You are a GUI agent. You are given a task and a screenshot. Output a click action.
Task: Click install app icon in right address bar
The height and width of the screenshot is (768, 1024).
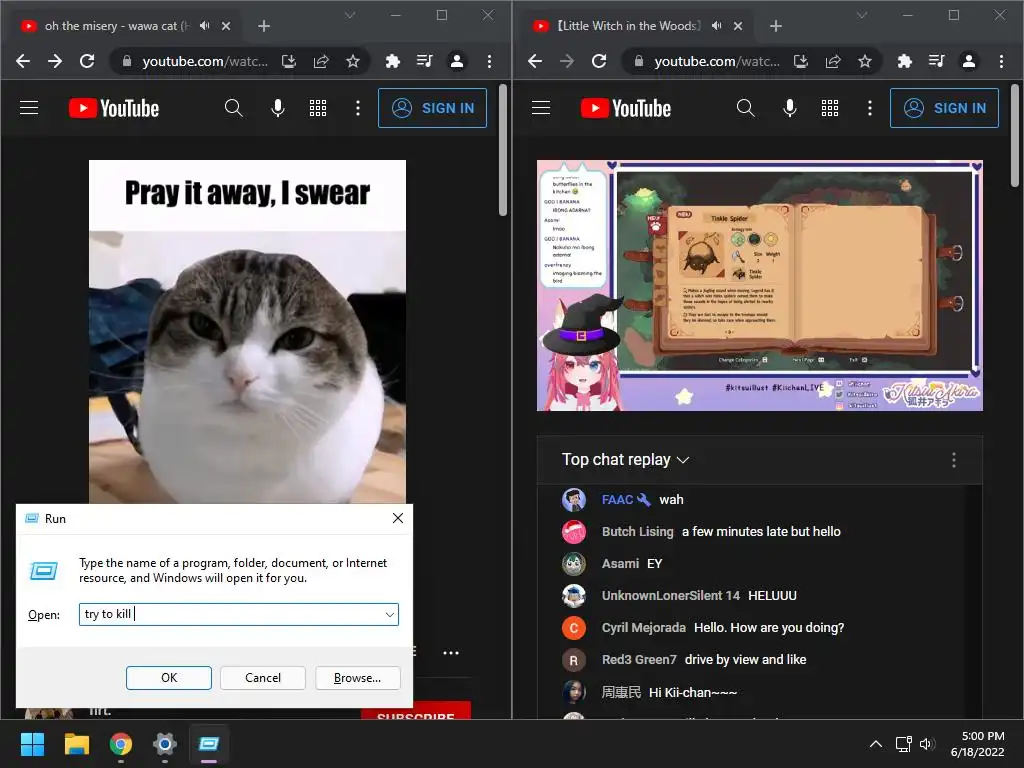[x=801, y=61]
